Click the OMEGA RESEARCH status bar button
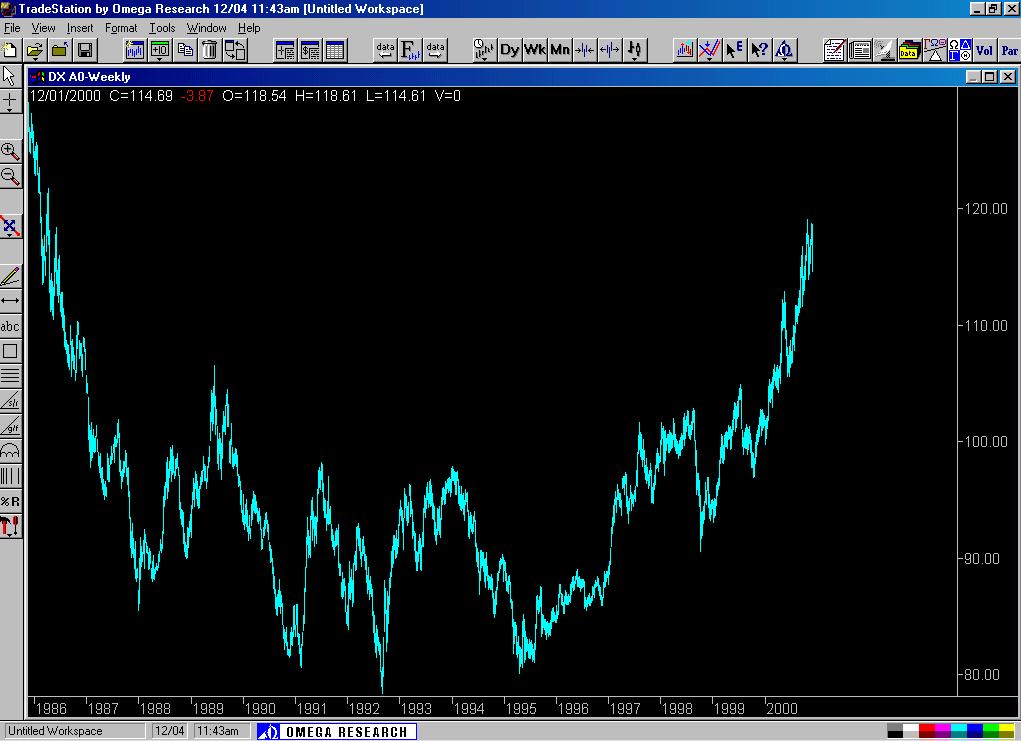 point(335,731)
